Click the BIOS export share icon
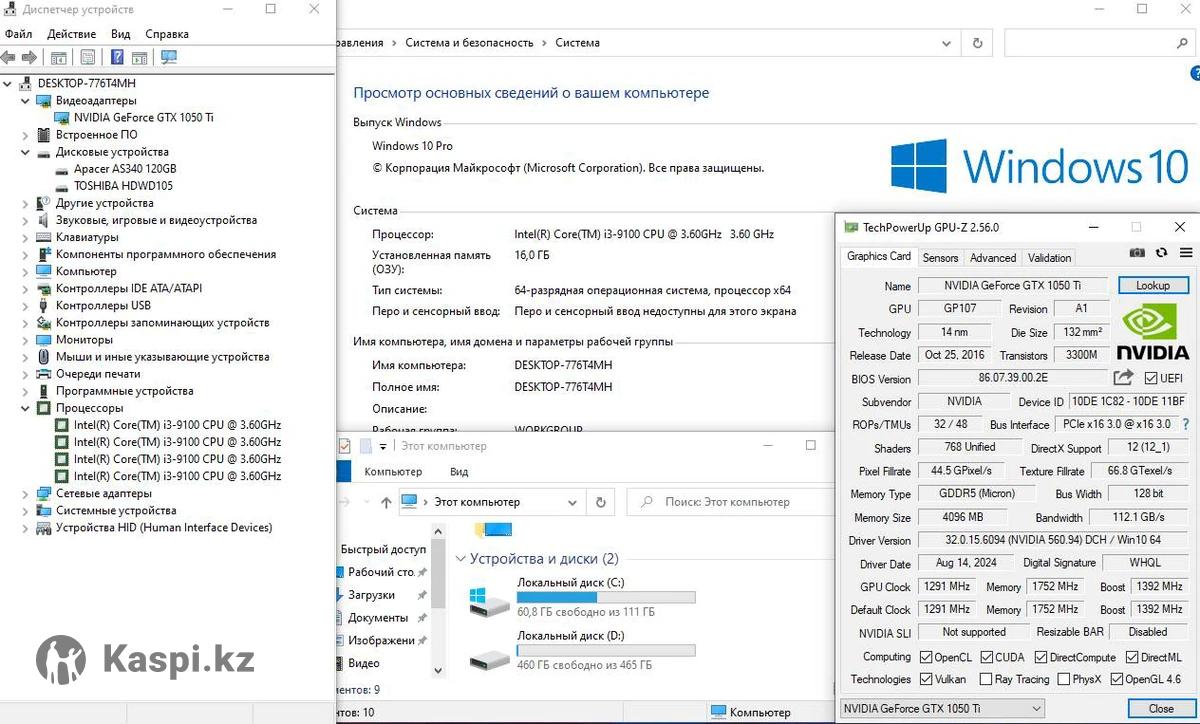 point(1124,378)
